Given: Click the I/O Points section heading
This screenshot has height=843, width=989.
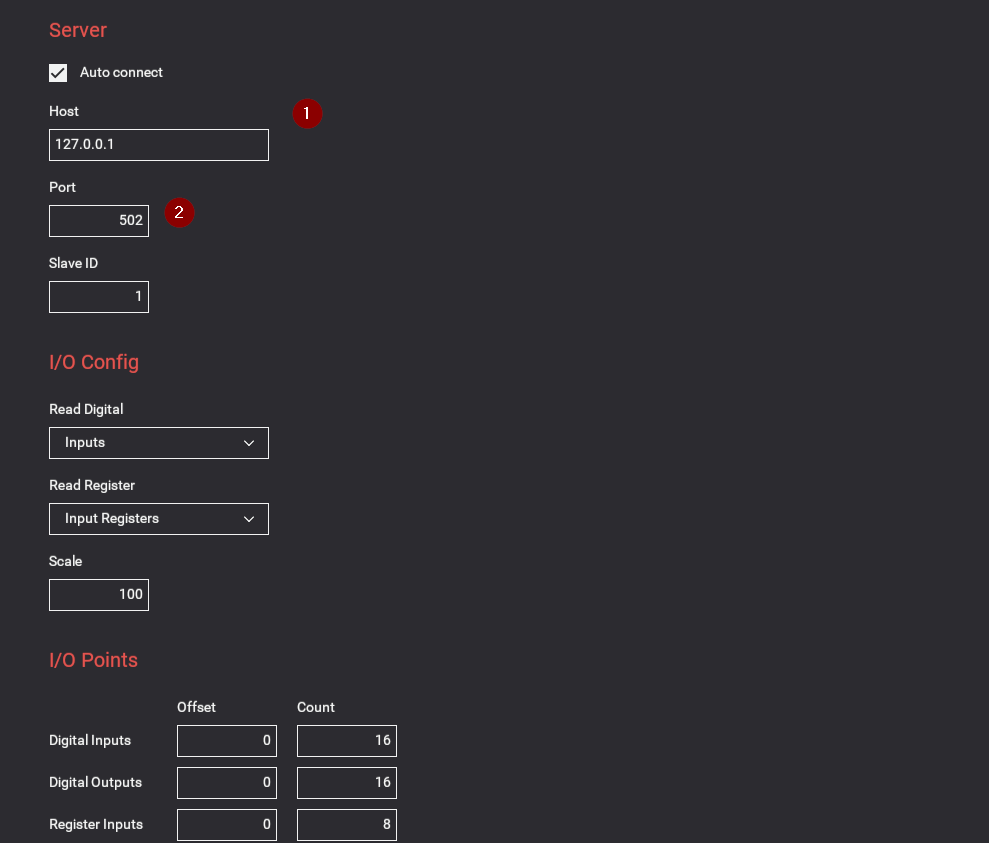Looking at the screenshot, I should coord(93,660).
